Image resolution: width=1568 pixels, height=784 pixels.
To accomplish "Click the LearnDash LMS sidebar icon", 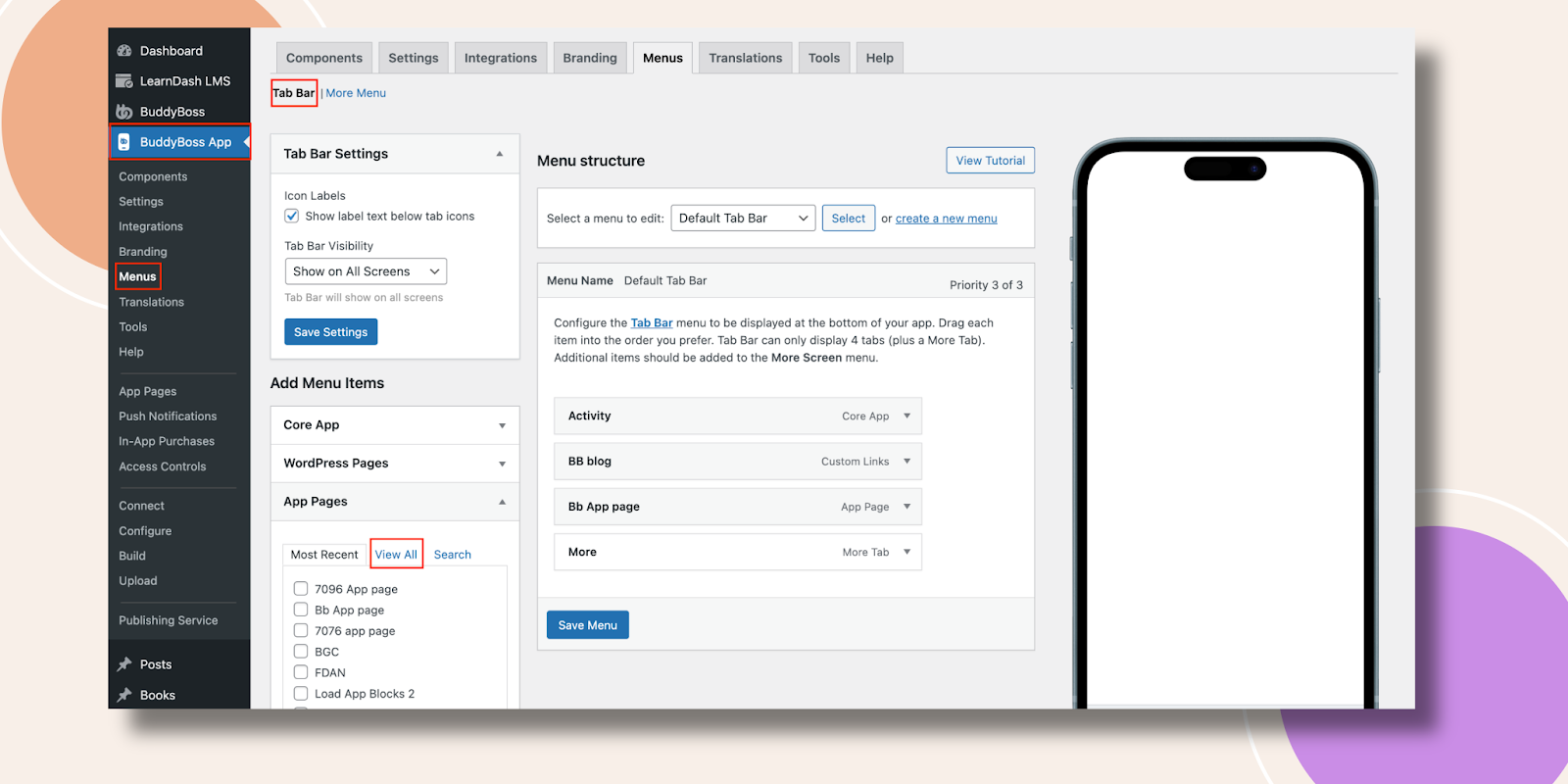I will 124,81.
